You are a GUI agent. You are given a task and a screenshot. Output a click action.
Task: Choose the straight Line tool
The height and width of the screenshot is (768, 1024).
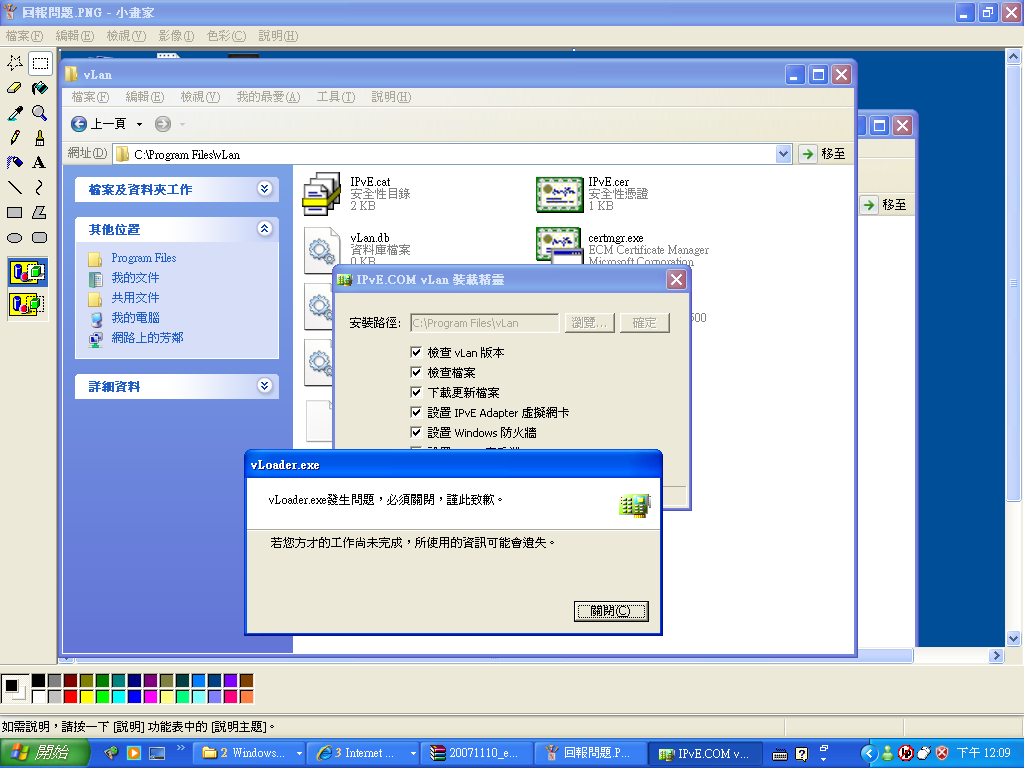coord(15,187)
